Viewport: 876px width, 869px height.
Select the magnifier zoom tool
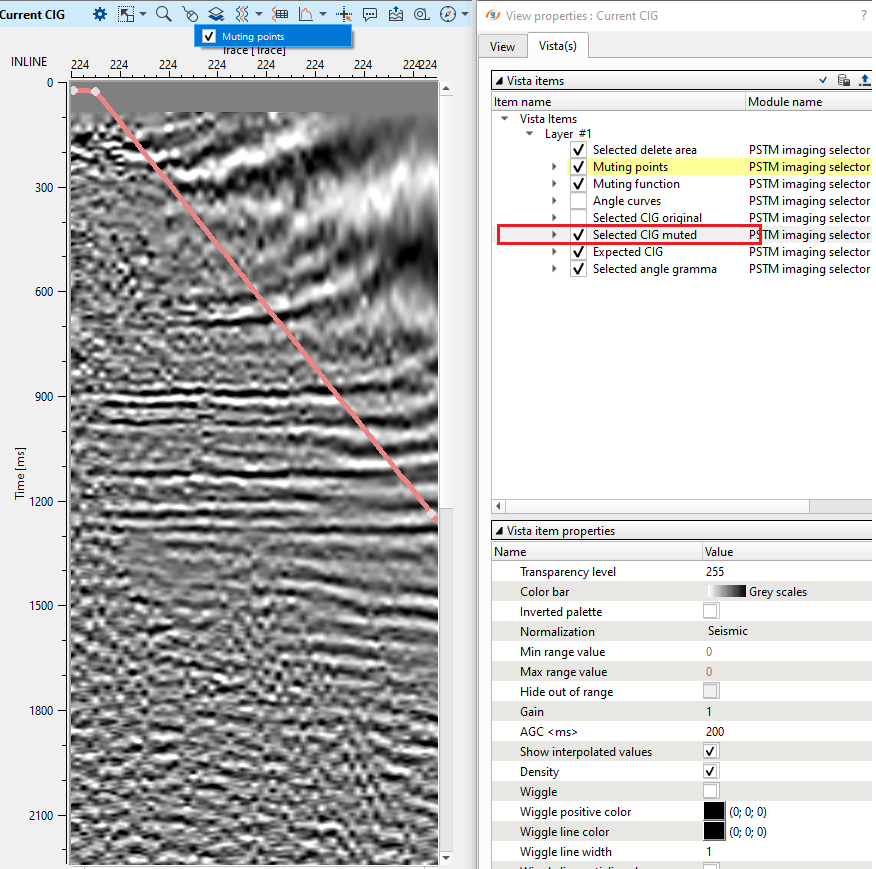pos(163,14)
